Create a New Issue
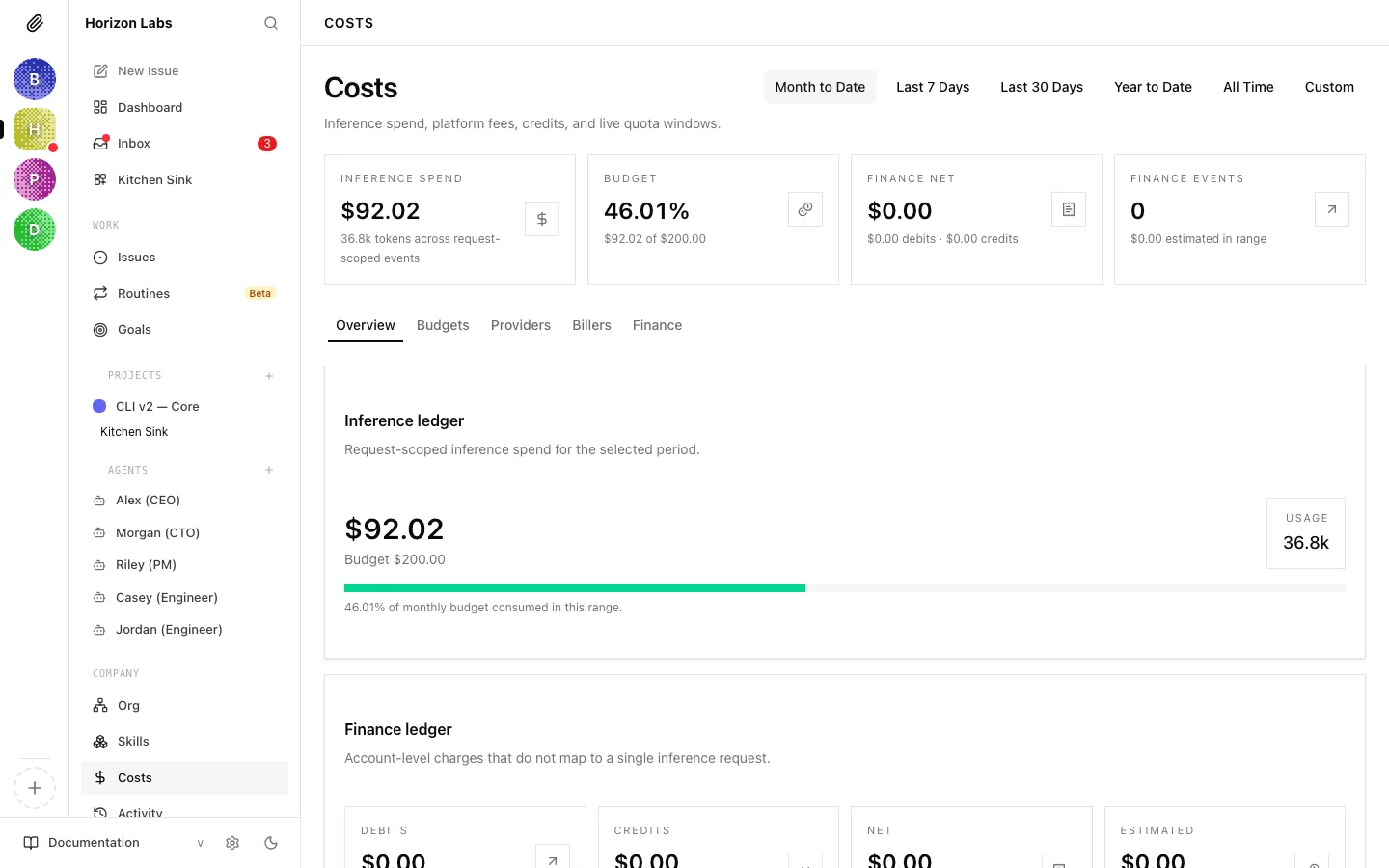The height and width of the screenshot is (868, 1389). [x=185, y=71]
